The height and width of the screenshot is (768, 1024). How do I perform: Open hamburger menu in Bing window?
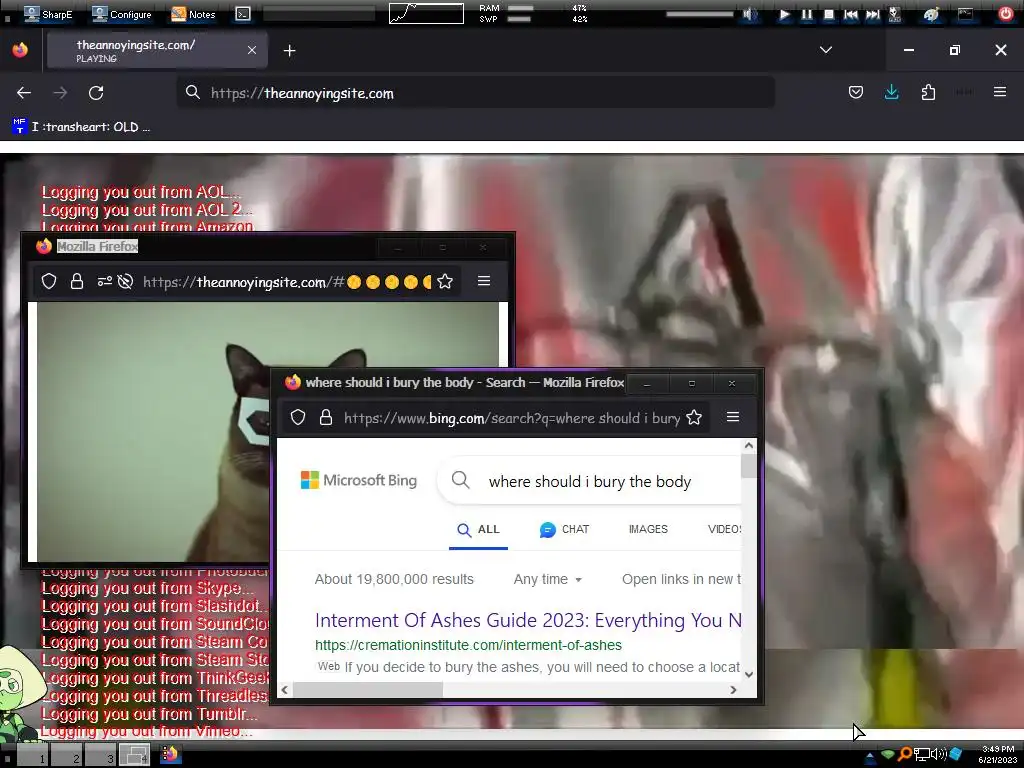[733, 417]
